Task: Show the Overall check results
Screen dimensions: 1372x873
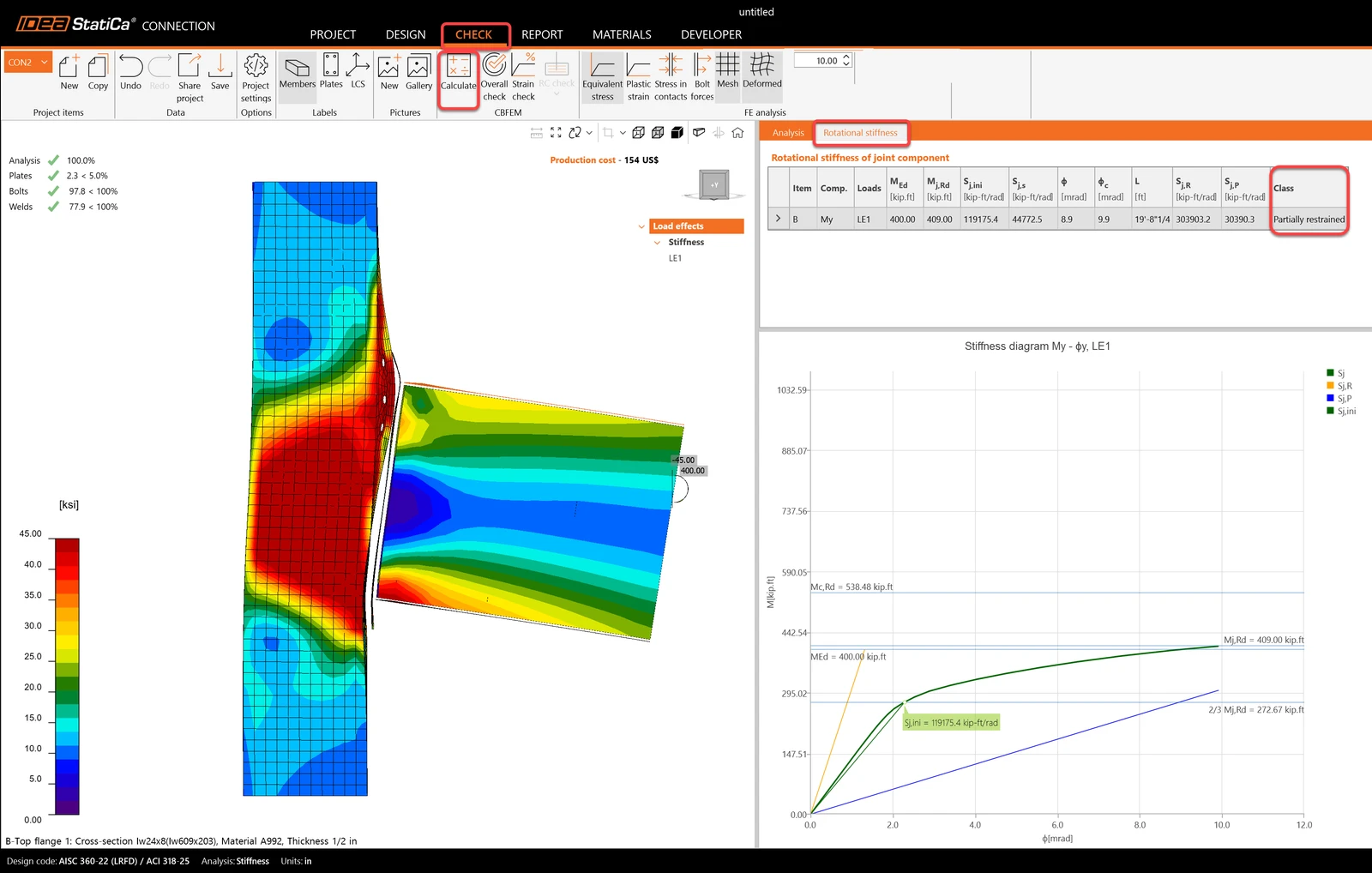Action: point(494,77)
